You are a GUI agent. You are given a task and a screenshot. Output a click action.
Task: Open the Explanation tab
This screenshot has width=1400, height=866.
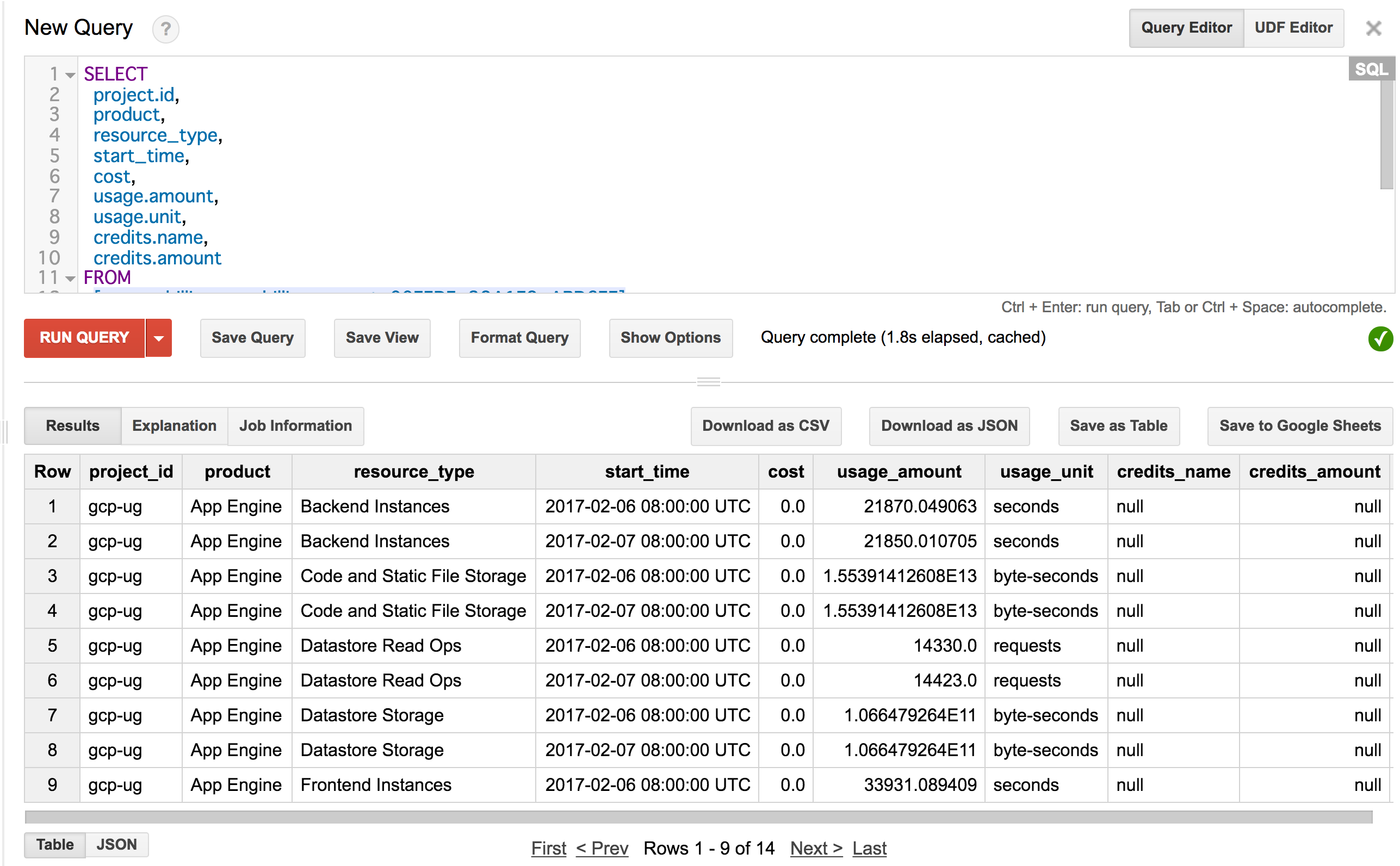[174, 425]
